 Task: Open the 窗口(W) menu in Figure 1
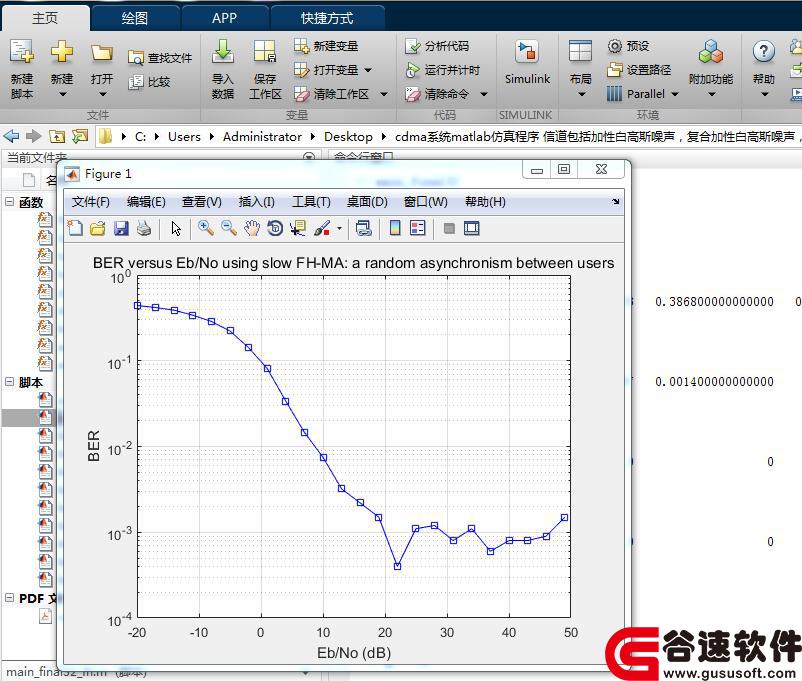[x=426, y=202]
